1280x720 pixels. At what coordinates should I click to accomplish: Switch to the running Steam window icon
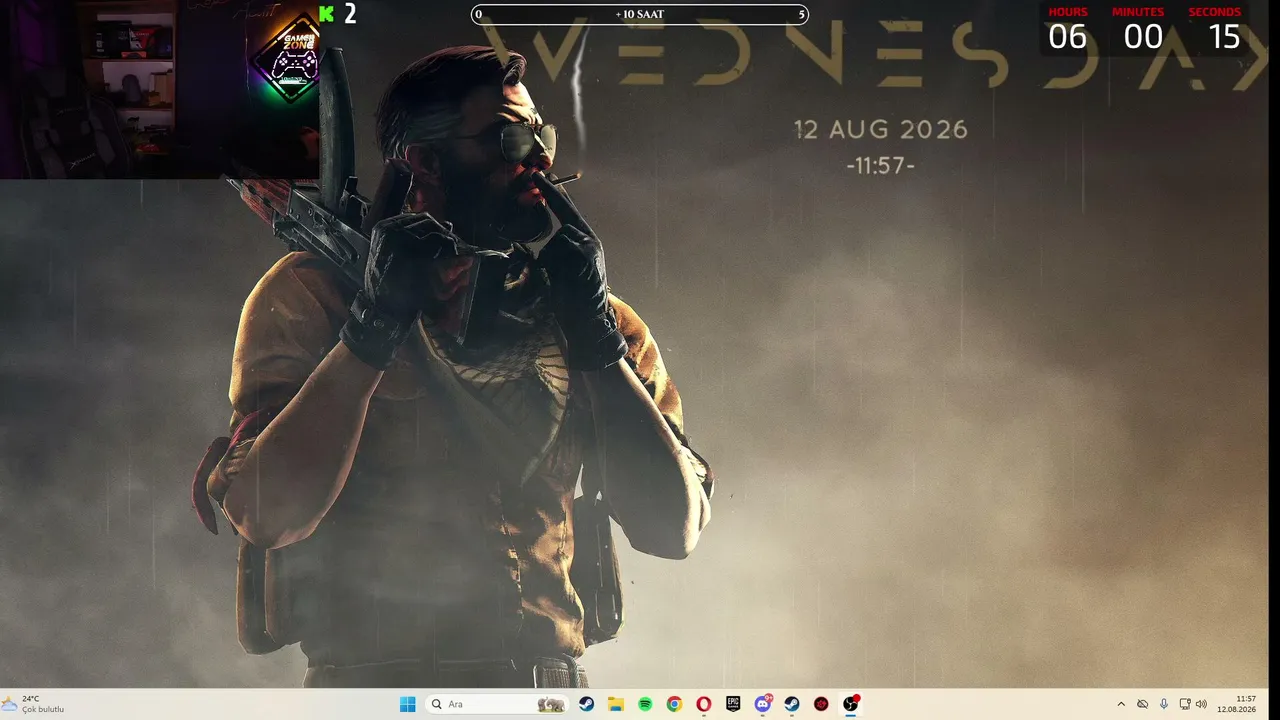point(792,704)
